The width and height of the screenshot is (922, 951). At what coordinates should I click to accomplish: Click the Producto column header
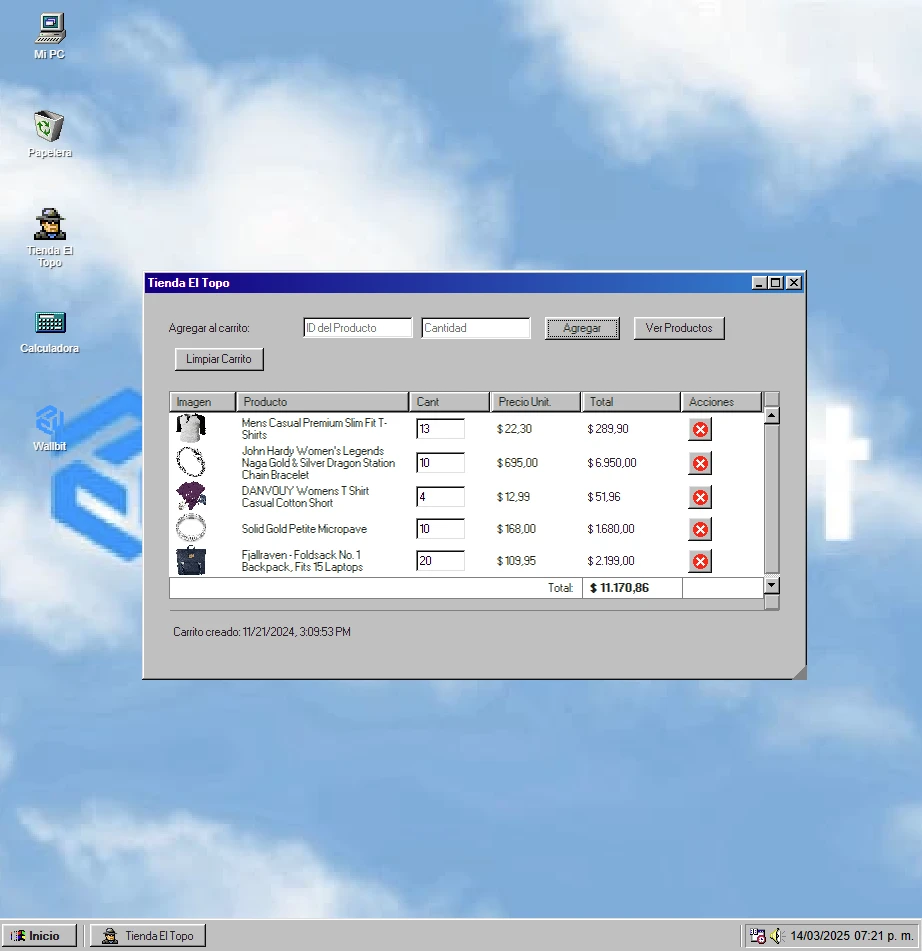click(x=322, y=402)
